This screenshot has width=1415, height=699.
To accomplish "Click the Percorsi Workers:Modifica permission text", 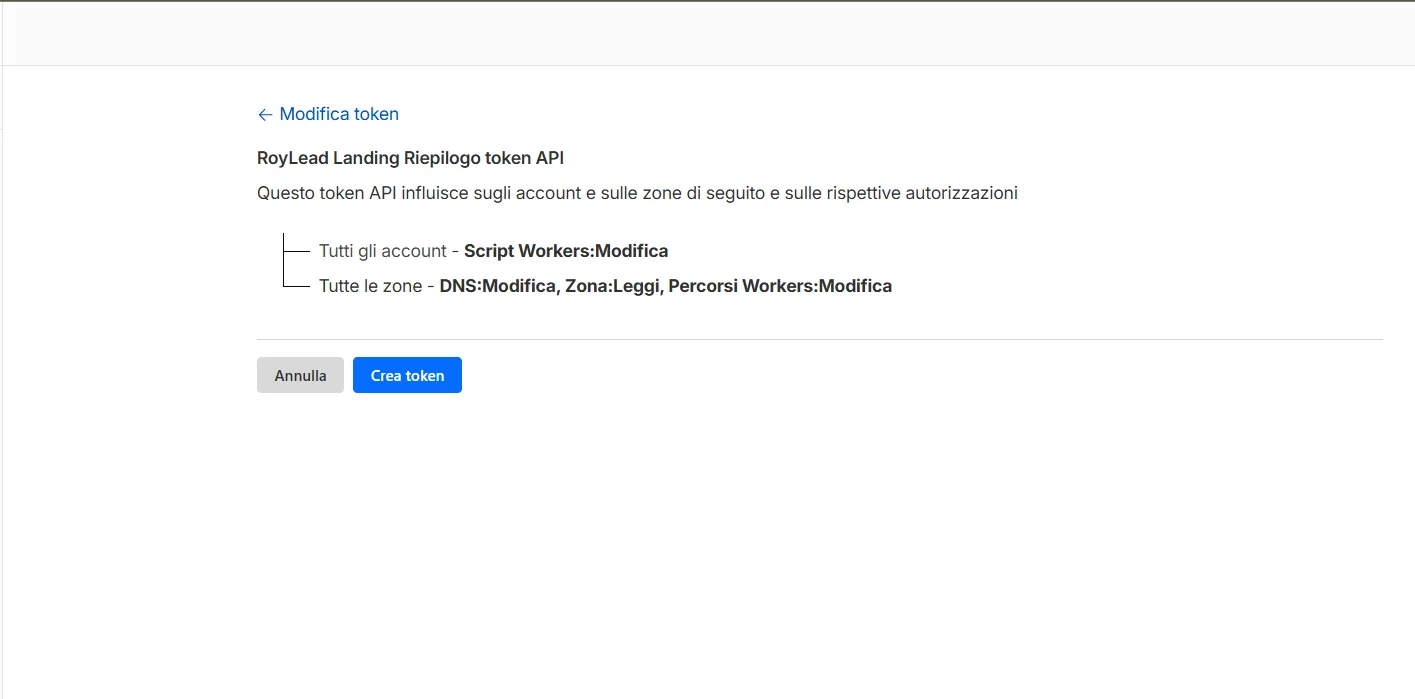I will [x=780, y=286].
